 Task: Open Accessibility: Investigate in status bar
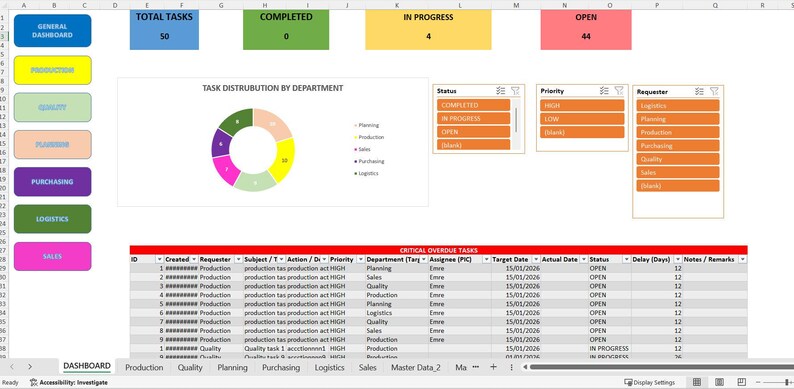click(69, 382)
